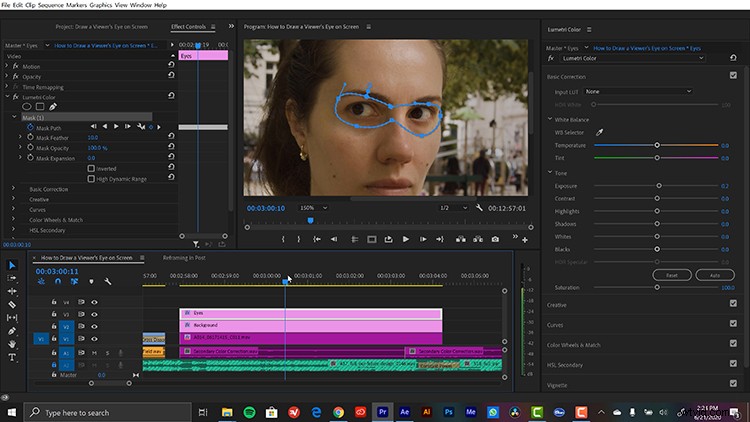Image resolution: width=750 pixels, height=422 pixels.
Task: Open Spotify from taskbar
Action: click(x=249, y=412)
